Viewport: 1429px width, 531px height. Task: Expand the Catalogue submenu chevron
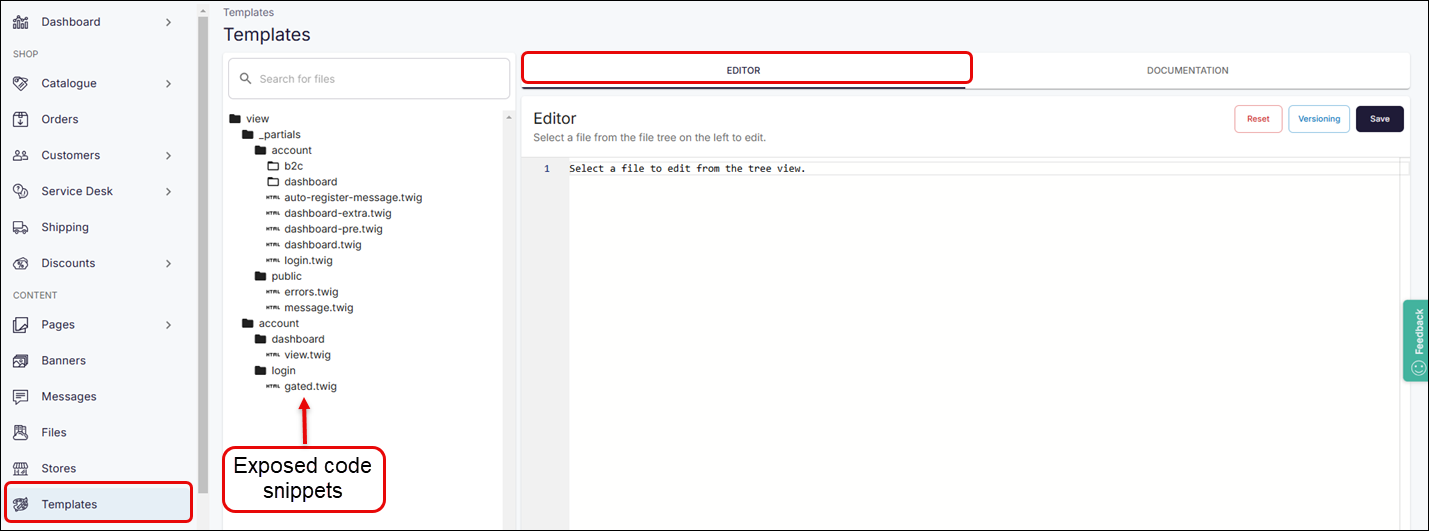(x=168, y=84)
